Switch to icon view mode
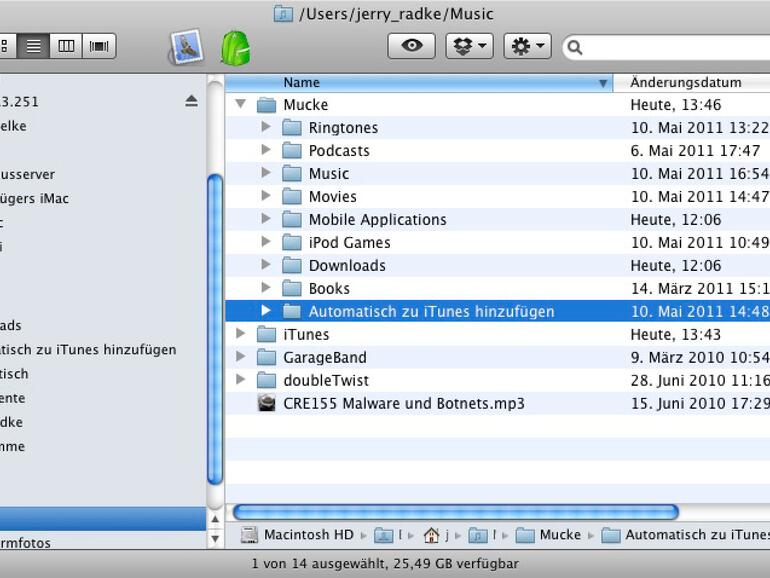The width and height of the screenshot is (770, 578). tap(7, 46)
